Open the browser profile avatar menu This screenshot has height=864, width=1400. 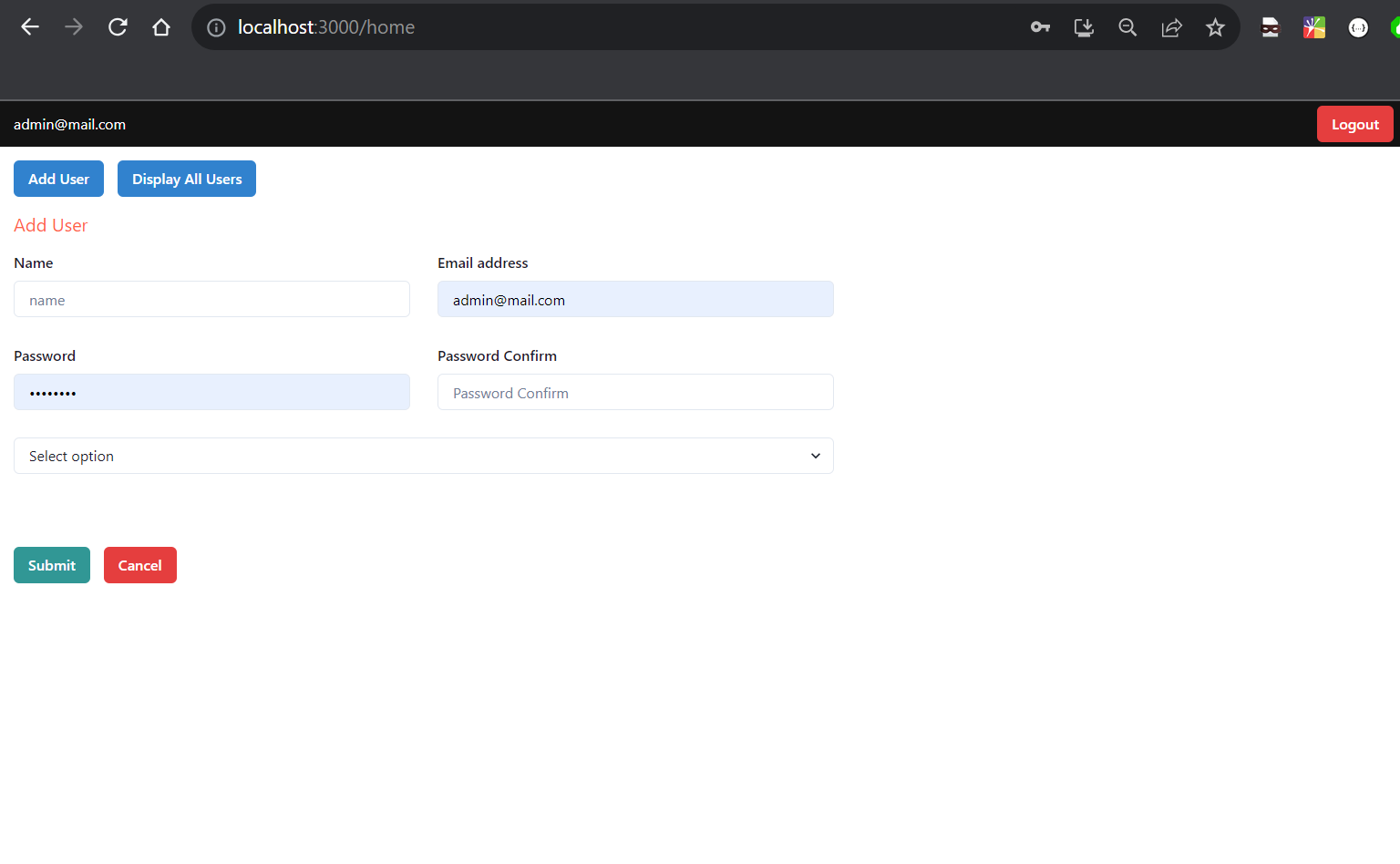(x=1395, y=27)
